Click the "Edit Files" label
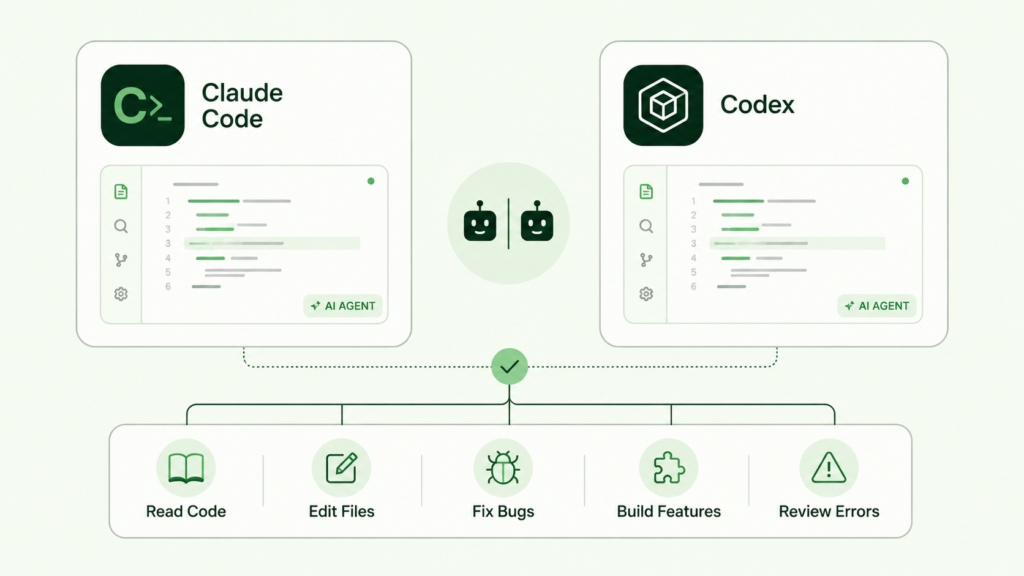The image size is (1024, 576). click(342, 511)
